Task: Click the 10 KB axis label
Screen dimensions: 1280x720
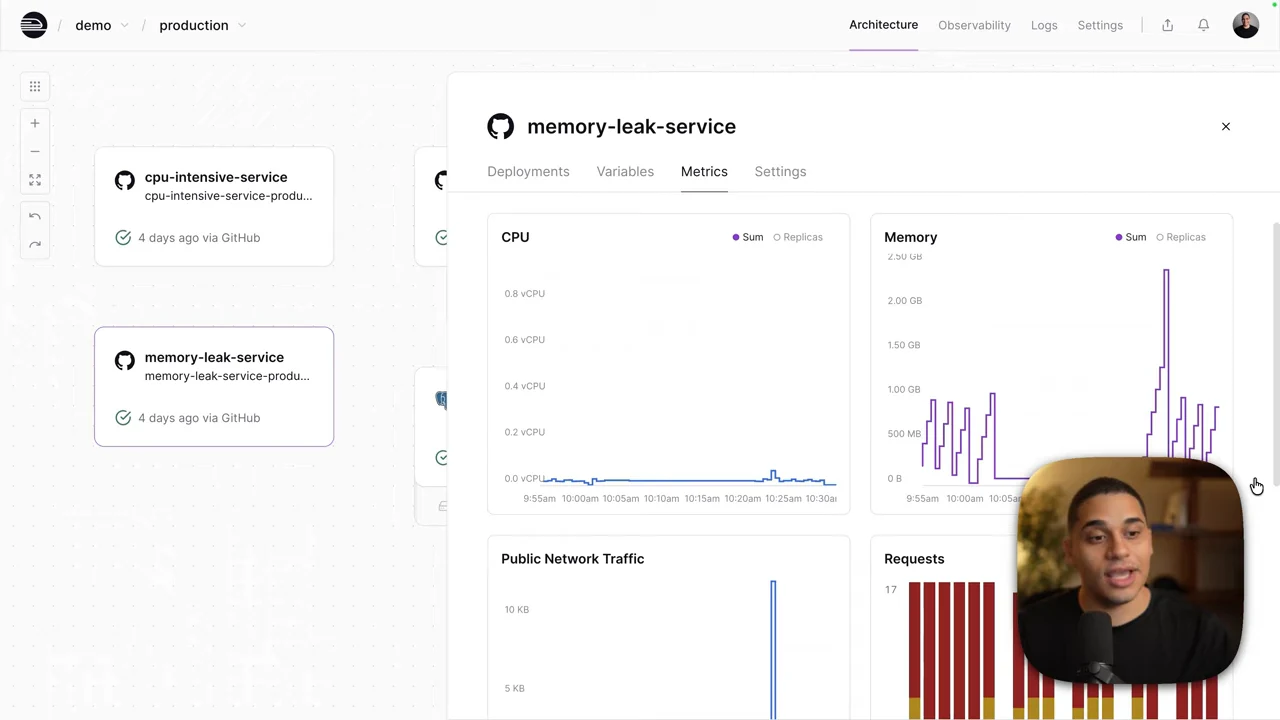Action: (517, 609)
